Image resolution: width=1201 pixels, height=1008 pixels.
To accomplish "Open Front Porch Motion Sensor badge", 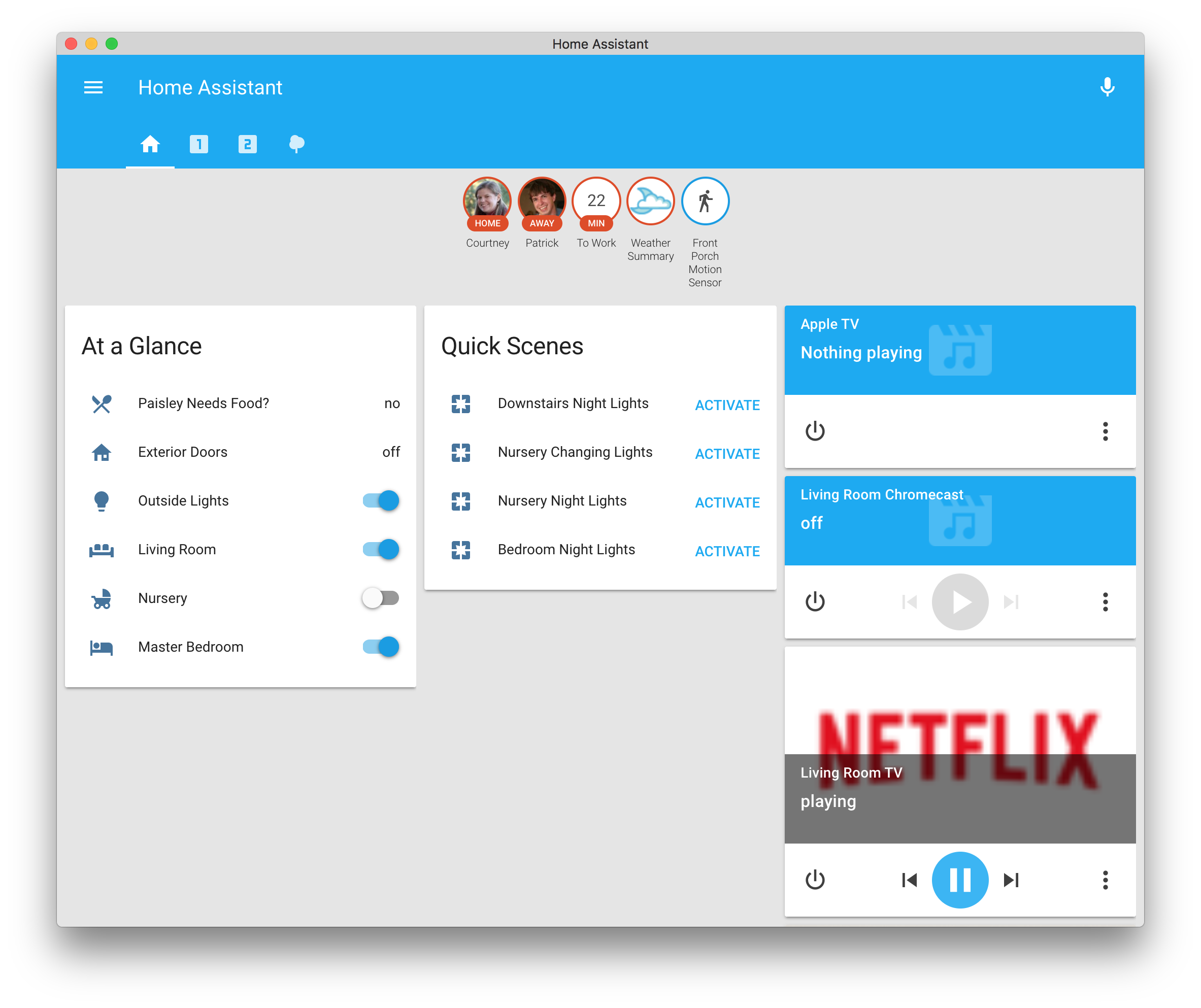I will pyautogui.click(x=705, y=201).
